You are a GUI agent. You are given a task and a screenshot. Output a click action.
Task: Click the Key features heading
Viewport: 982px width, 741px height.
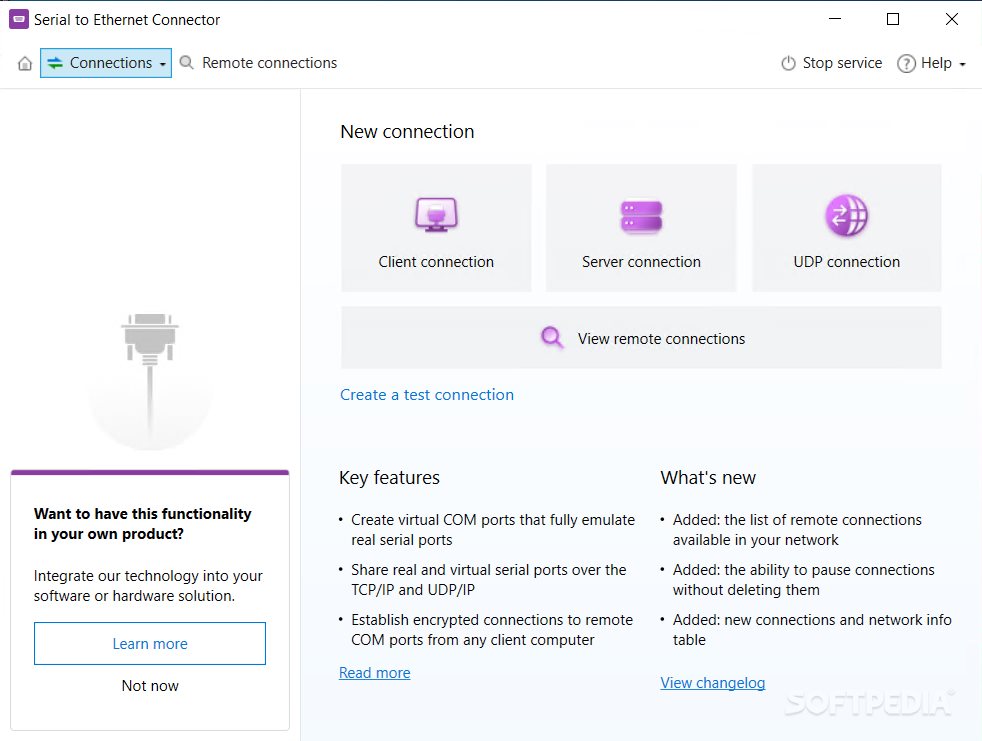click(x=390, y=477)
